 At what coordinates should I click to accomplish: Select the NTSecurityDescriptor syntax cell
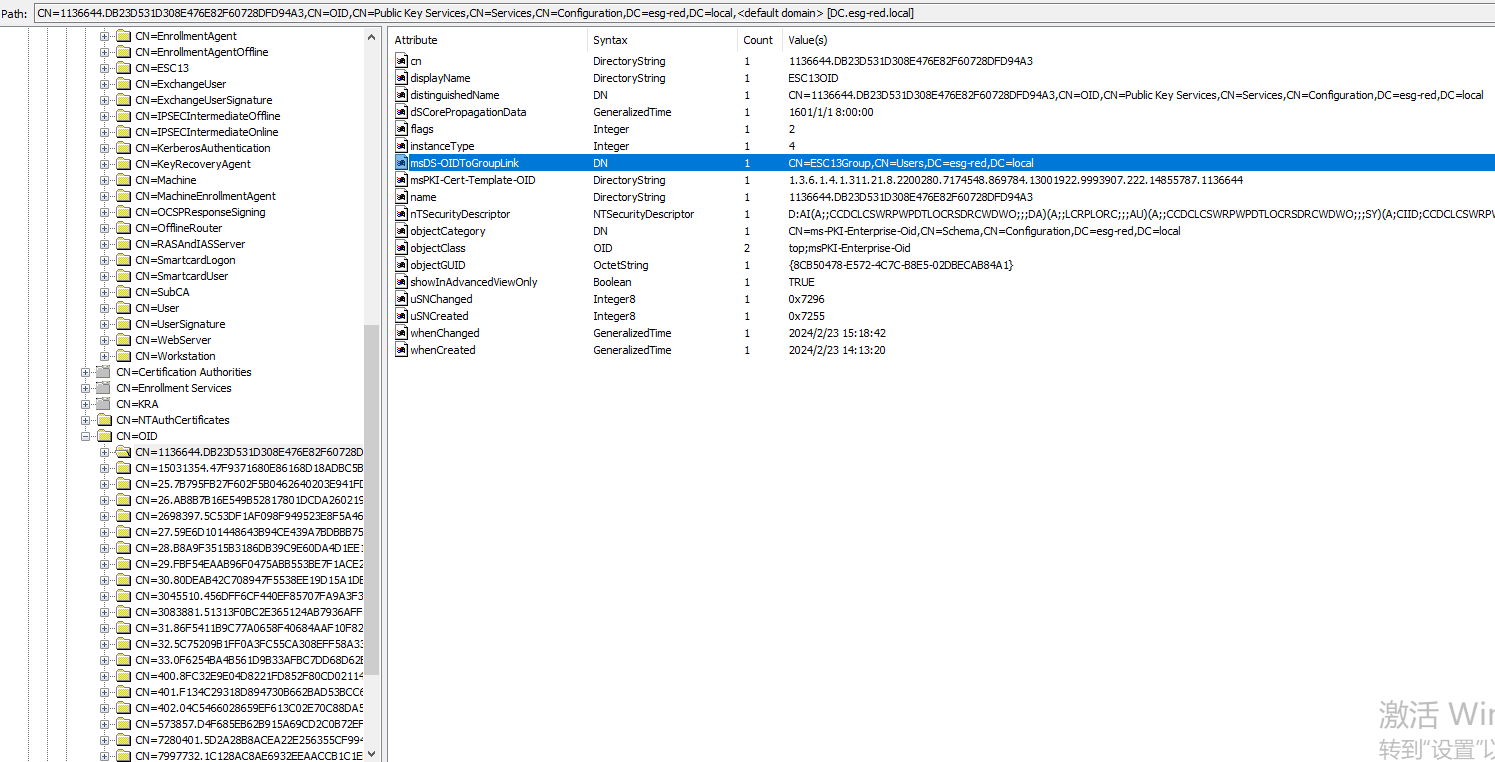pos(643,214)
